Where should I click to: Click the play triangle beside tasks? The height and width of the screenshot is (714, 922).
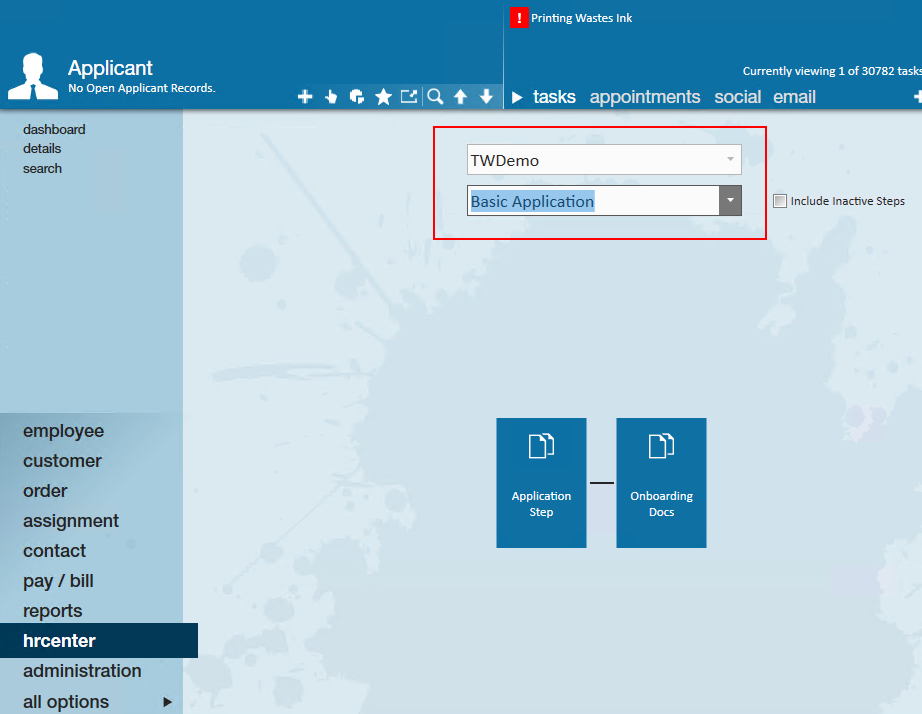click(x=517, y=97)
